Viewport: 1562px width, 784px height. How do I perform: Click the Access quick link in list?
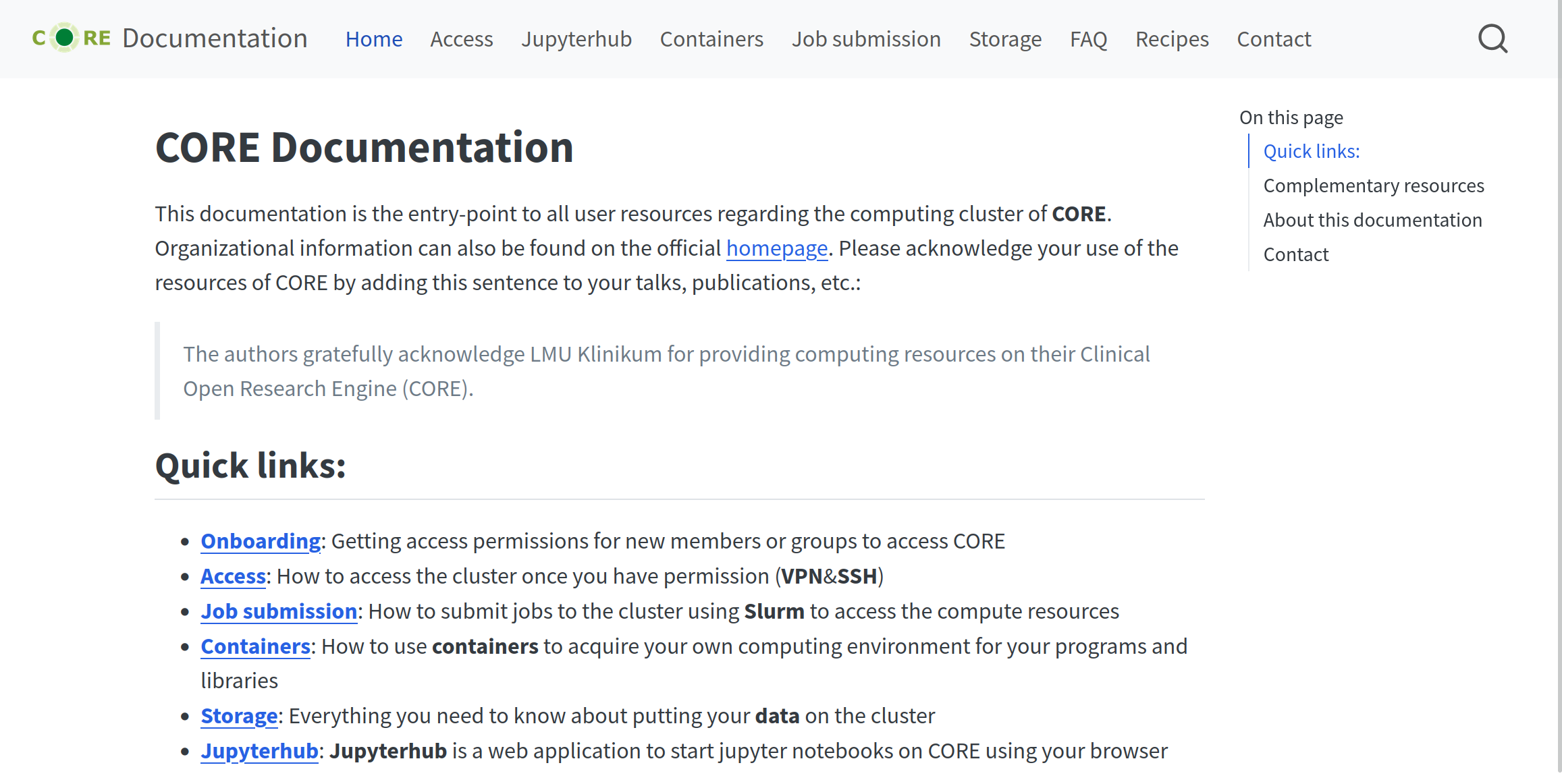[x=233, y=576]
